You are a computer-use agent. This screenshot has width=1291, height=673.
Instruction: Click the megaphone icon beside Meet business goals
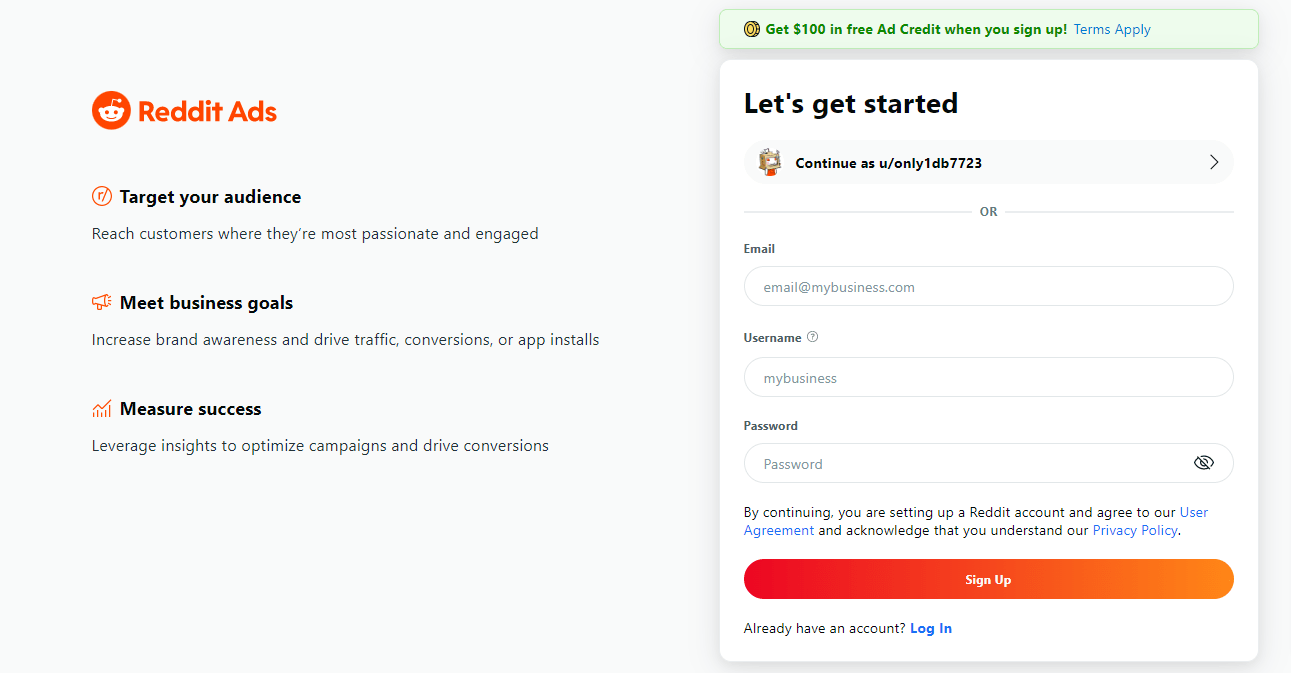point(101,301)
